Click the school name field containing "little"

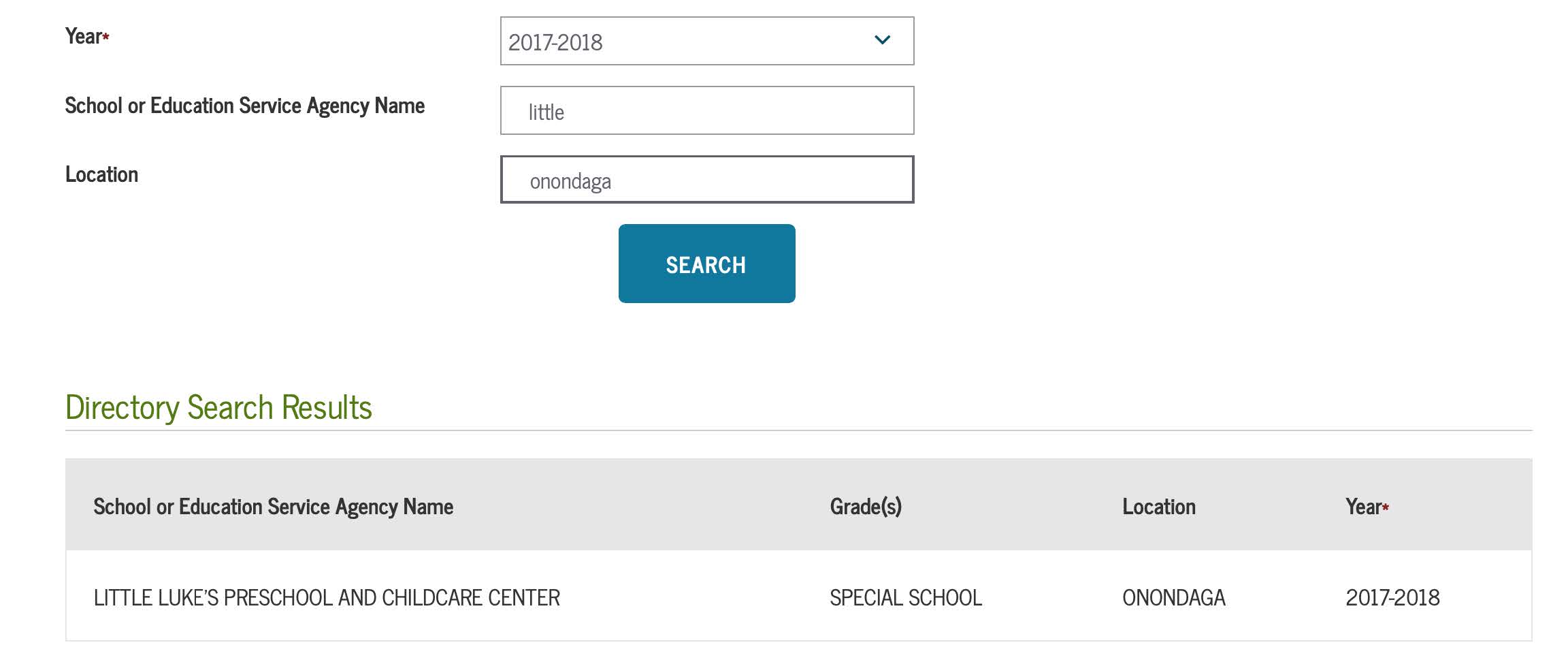707,110
